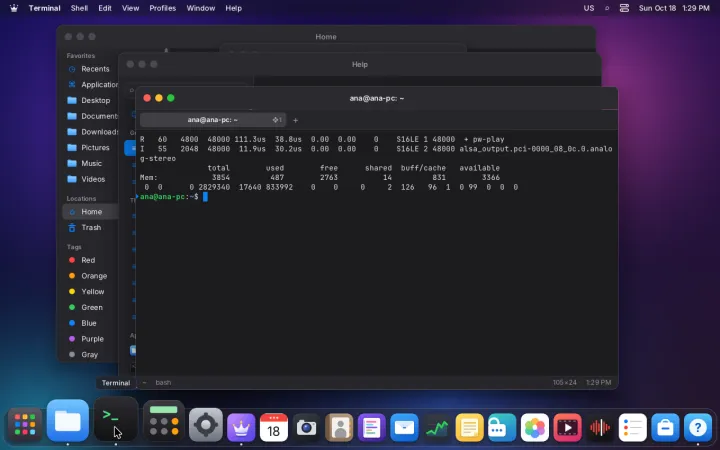Filter by the Orange tag
Viewport: 720px width, 450px height.
(x=90, y=276)
